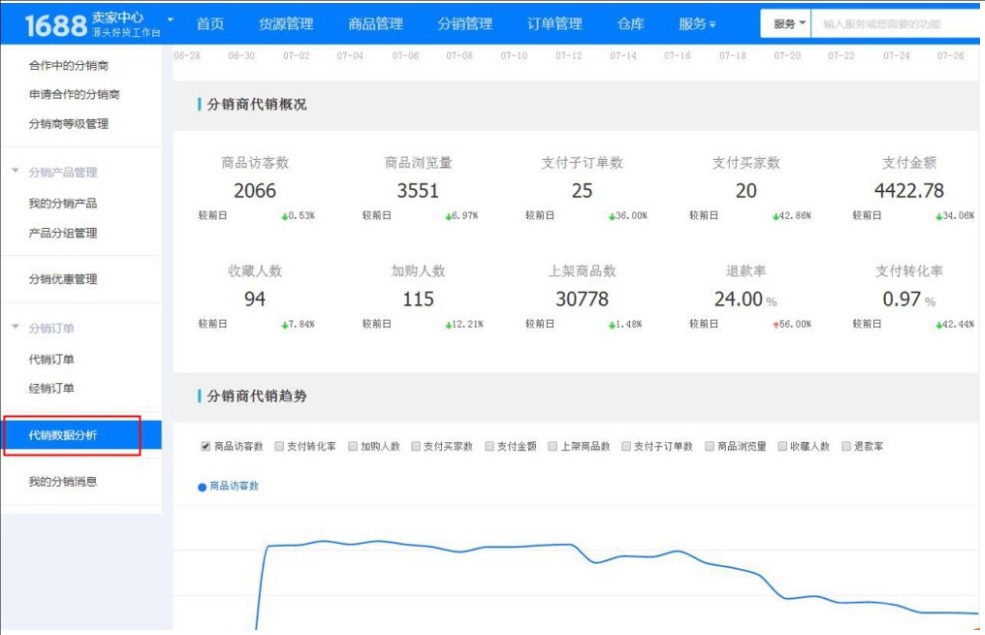Collapse the 分销产品管理 section
Screen dimensions: 985x635
(16, 171)
